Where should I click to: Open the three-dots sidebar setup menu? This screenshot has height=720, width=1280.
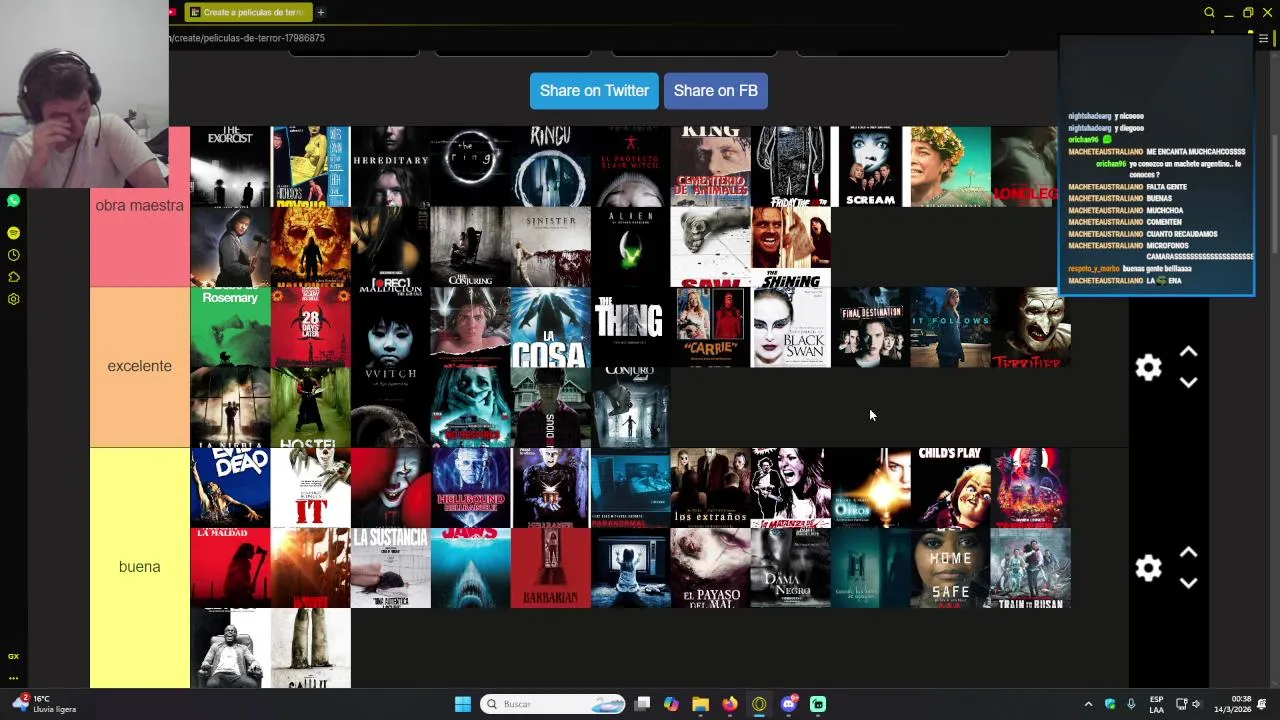tap(13, 678)
